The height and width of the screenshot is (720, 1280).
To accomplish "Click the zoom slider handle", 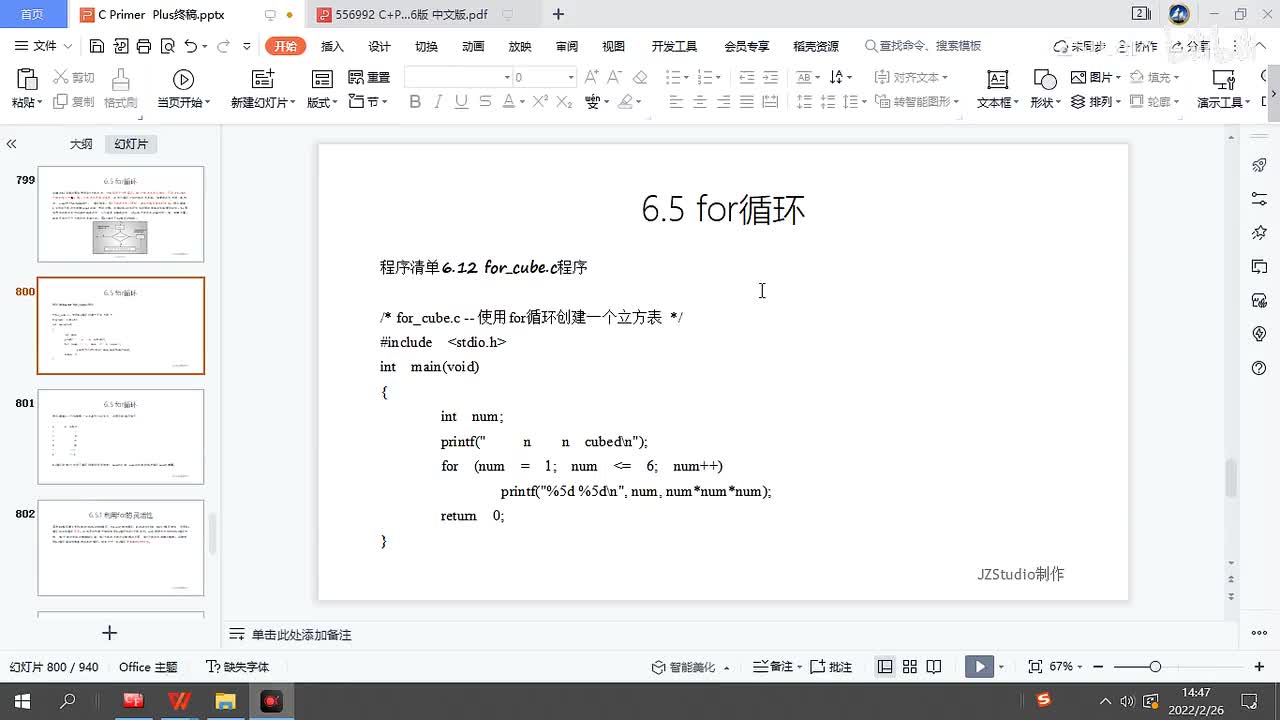I will pyautogui.click(x=1155, y=667).
